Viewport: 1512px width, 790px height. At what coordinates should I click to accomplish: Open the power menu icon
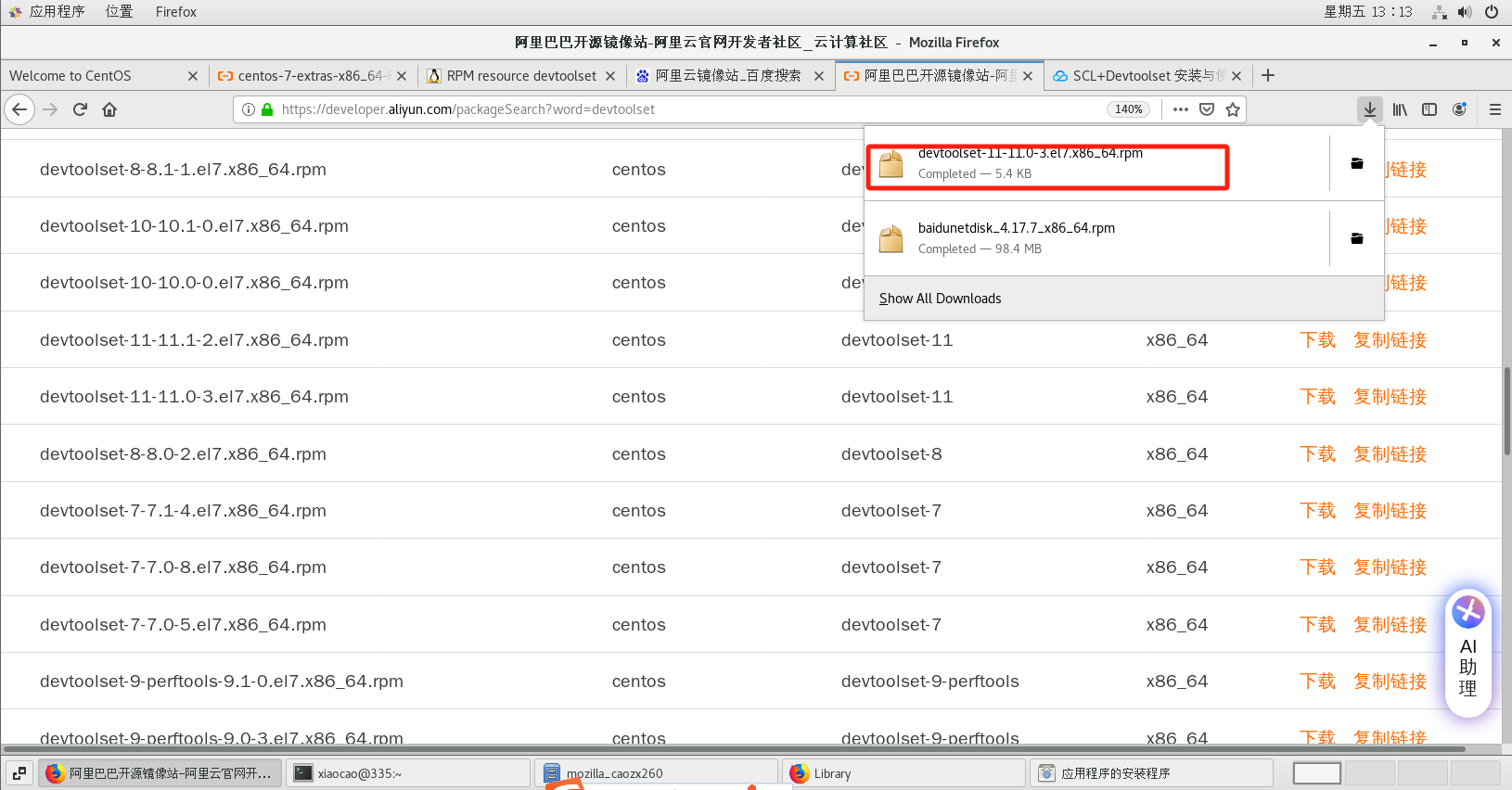pyautogui.click(x=1492, y=12)
